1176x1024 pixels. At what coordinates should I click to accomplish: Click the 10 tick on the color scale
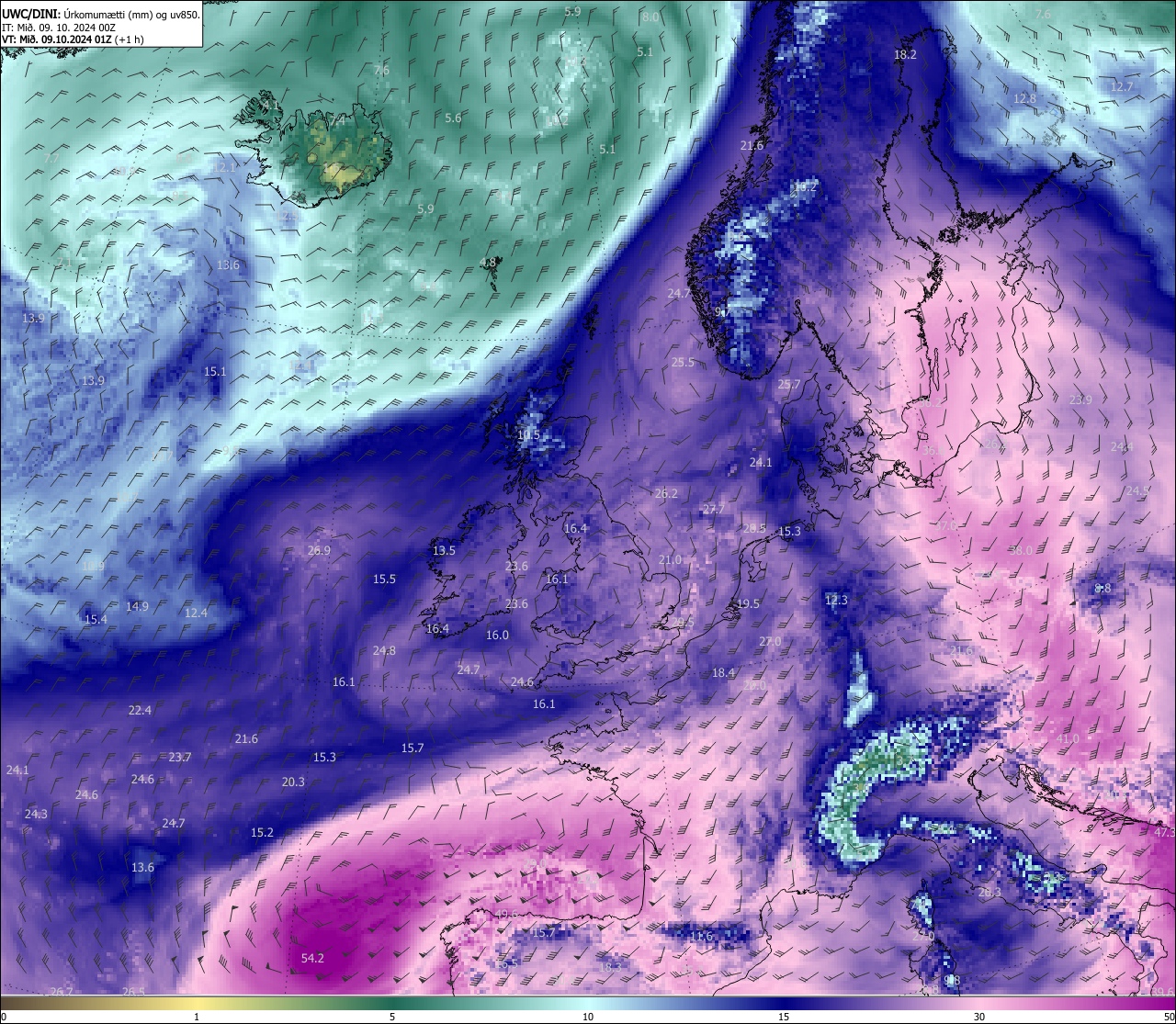click(x=587, y=1017)
